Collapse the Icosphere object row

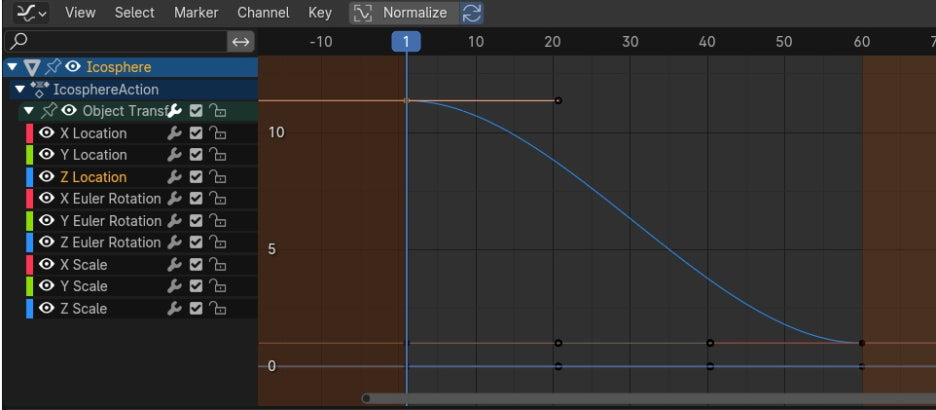13,67
